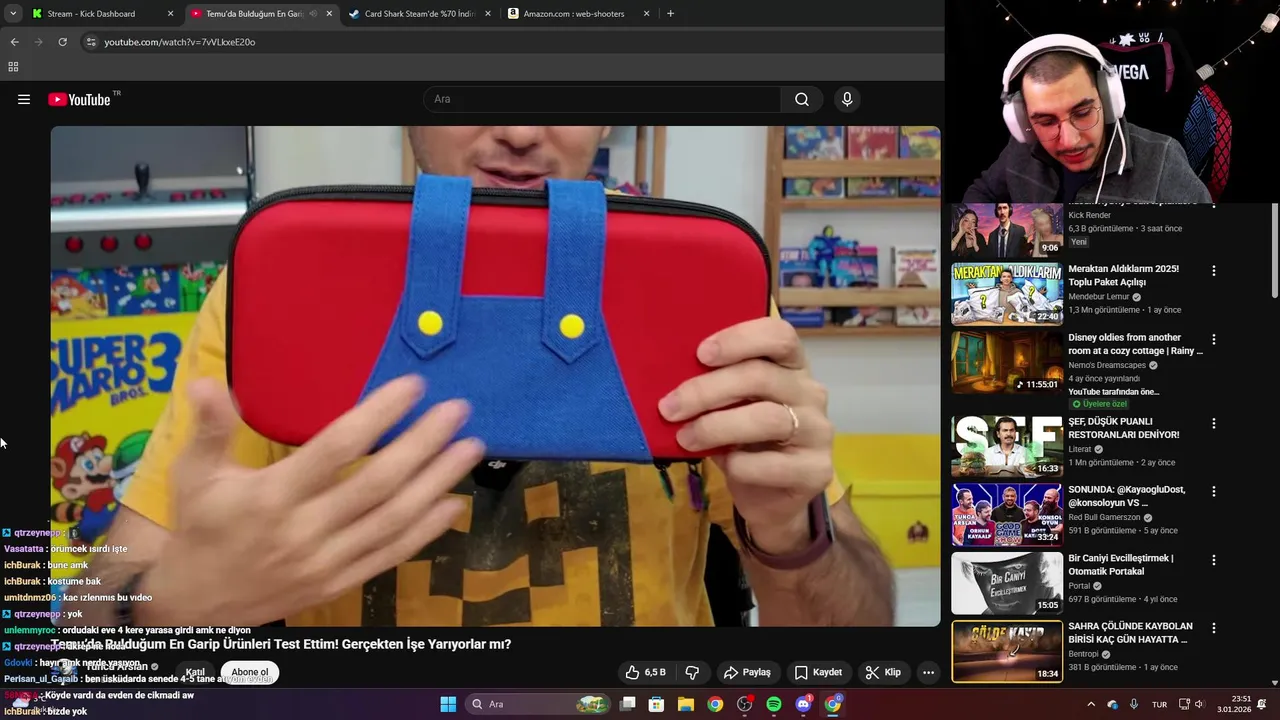Mute the YouTube tab via speaker icon
The height and width of the screenshot is (720, 1280).
point(313,14)
